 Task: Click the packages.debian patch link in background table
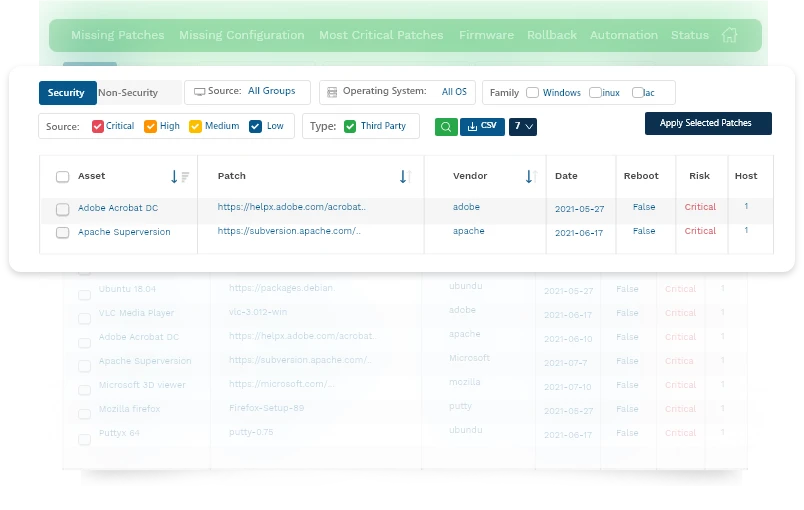click(x=282, y=288)
